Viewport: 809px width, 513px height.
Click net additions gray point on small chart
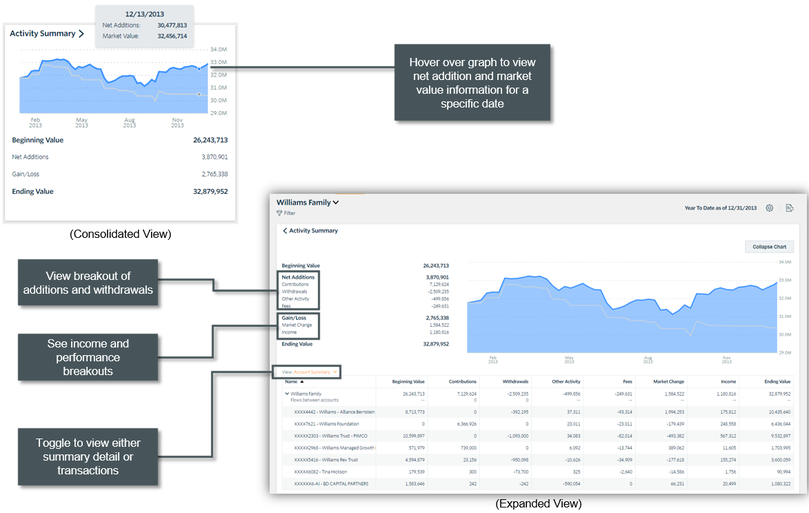click(x=201, y=94)
